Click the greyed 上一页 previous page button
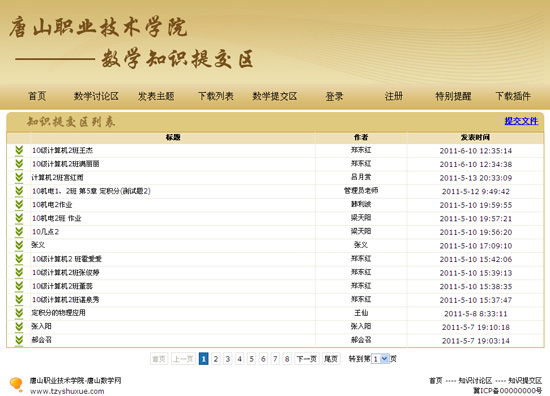Viewport: 550px width, 396px height. (x=183, y=359)
